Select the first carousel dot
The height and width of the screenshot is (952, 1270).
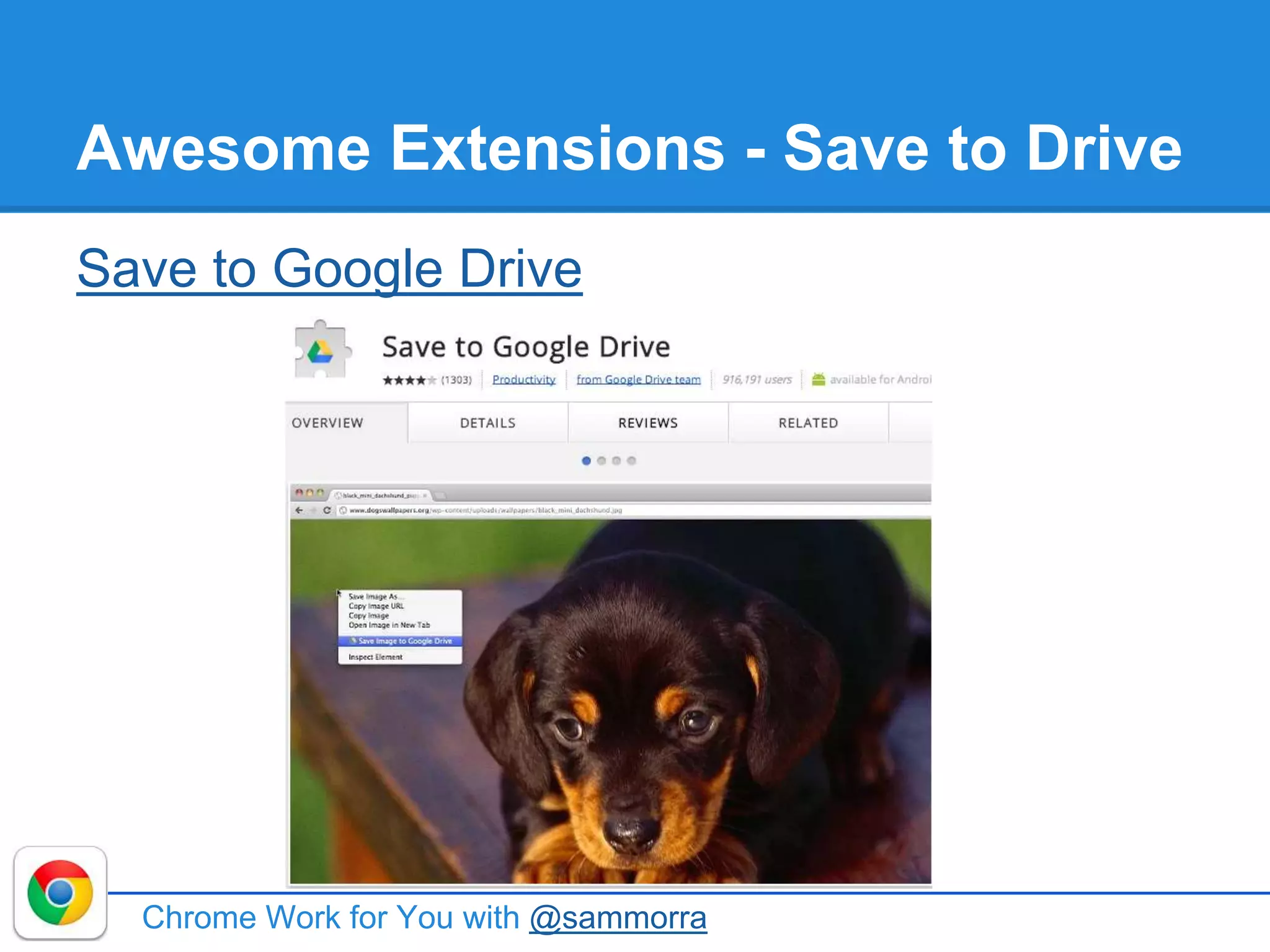586,461
